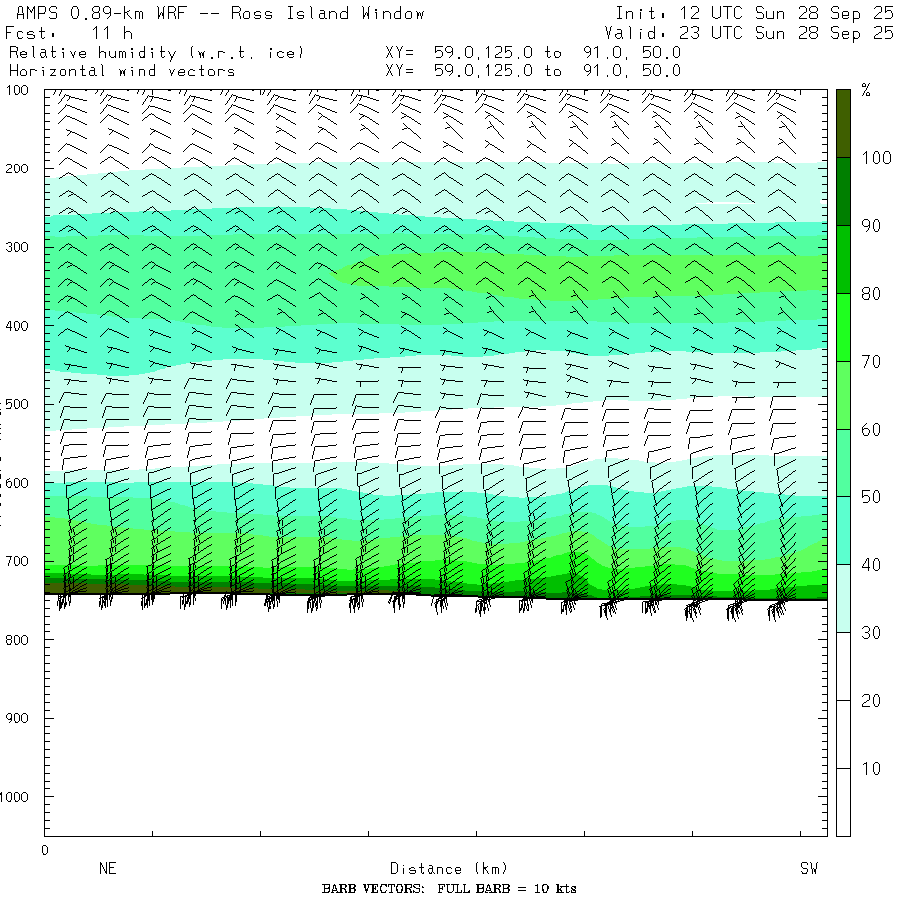
Task: Click the 'Relative humidity (w.r.t. ice)' label
Action: [156, 53]
